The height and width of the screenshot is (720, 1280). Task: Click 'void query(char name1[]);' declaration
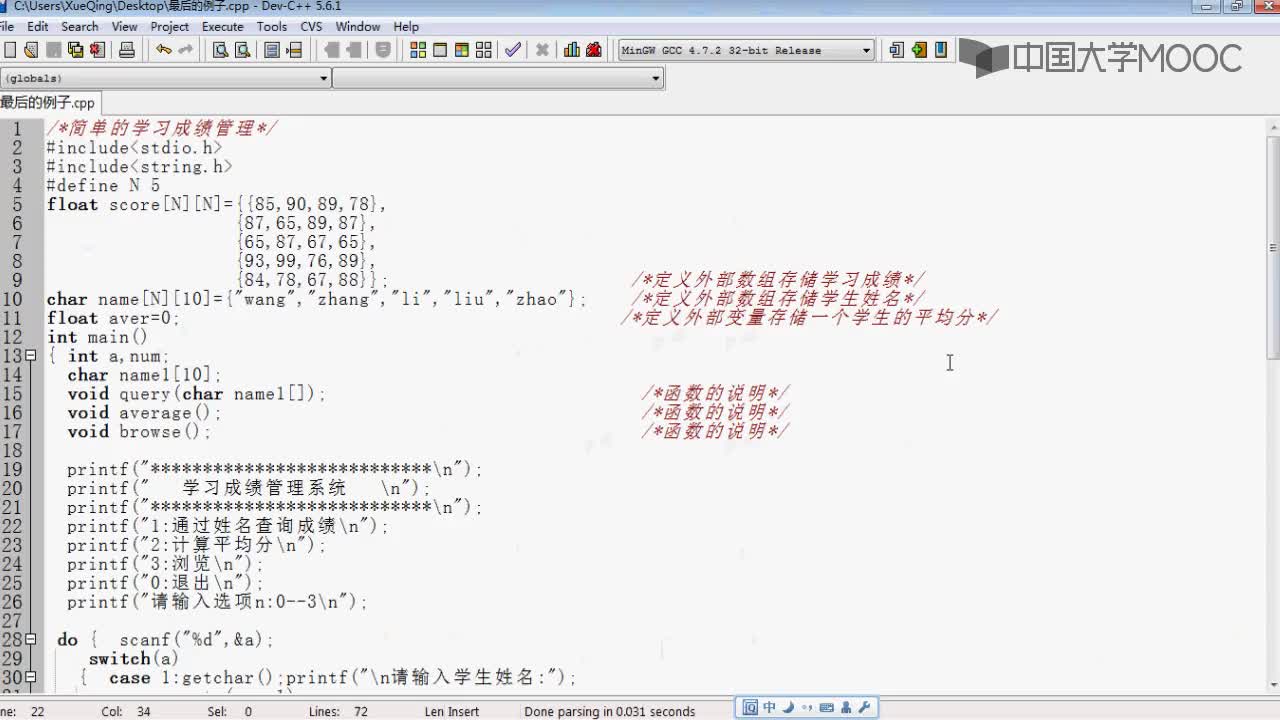click(197, 394)
